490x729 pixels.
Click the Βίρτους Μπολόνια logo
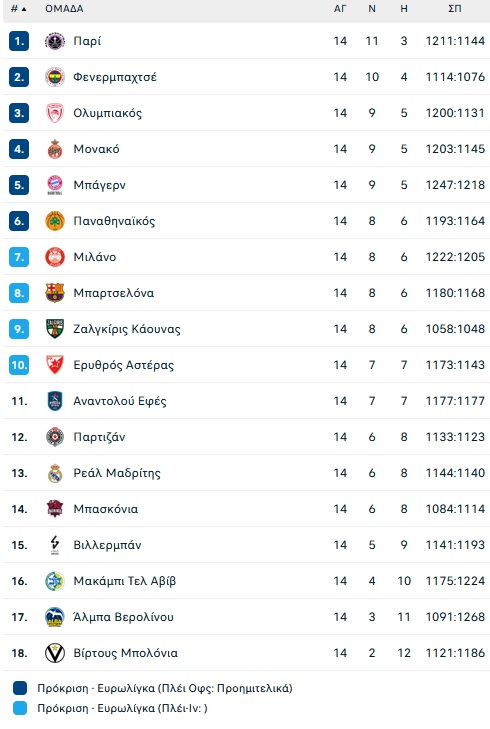click(x=55, y=653)
